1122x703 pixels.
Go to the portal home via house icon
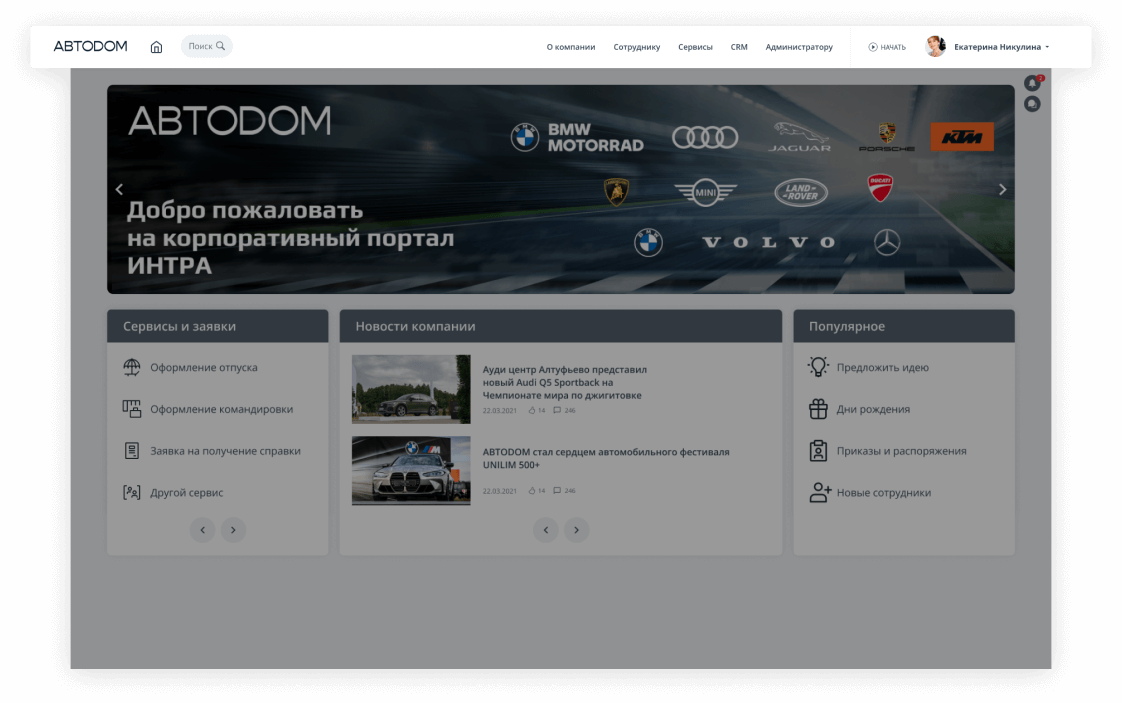coord(156,47)
